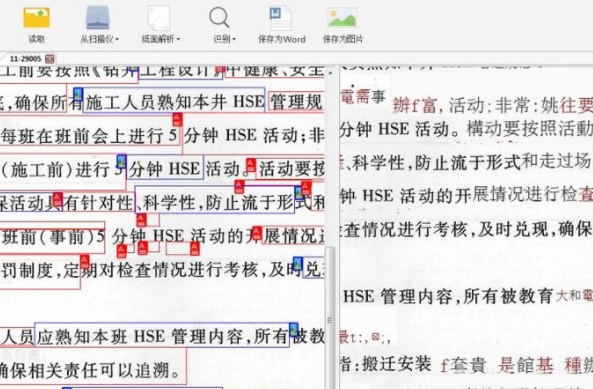This screenshot has width=593, height=389.
Task: Click recognized text 分钟 HSE 活动 in result pane
Action: (x=399, y=129)
